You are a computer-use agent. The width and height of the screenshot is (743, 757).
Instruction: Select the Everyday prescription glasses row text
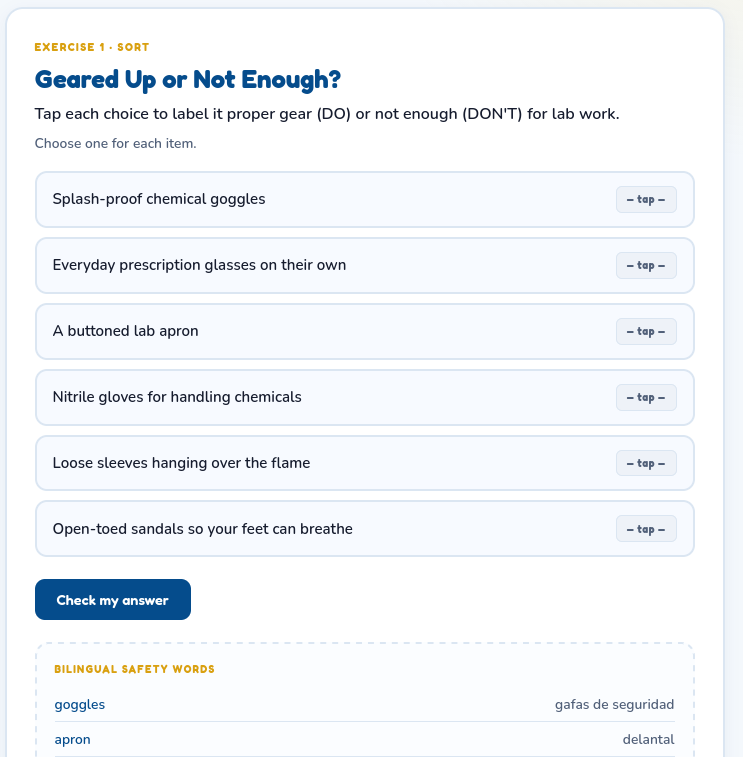tap(199, 265)
